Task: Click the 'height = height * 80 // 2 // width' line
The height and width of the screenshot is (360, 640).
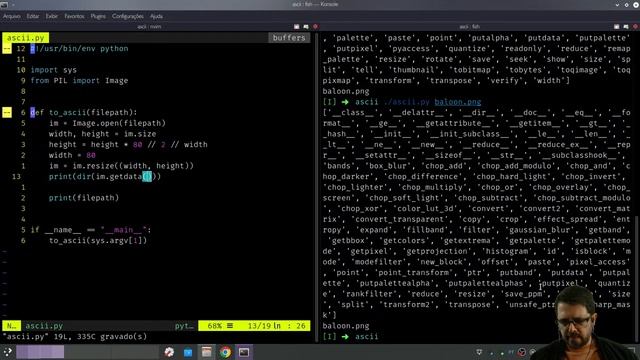Action: tap(128, 144)
